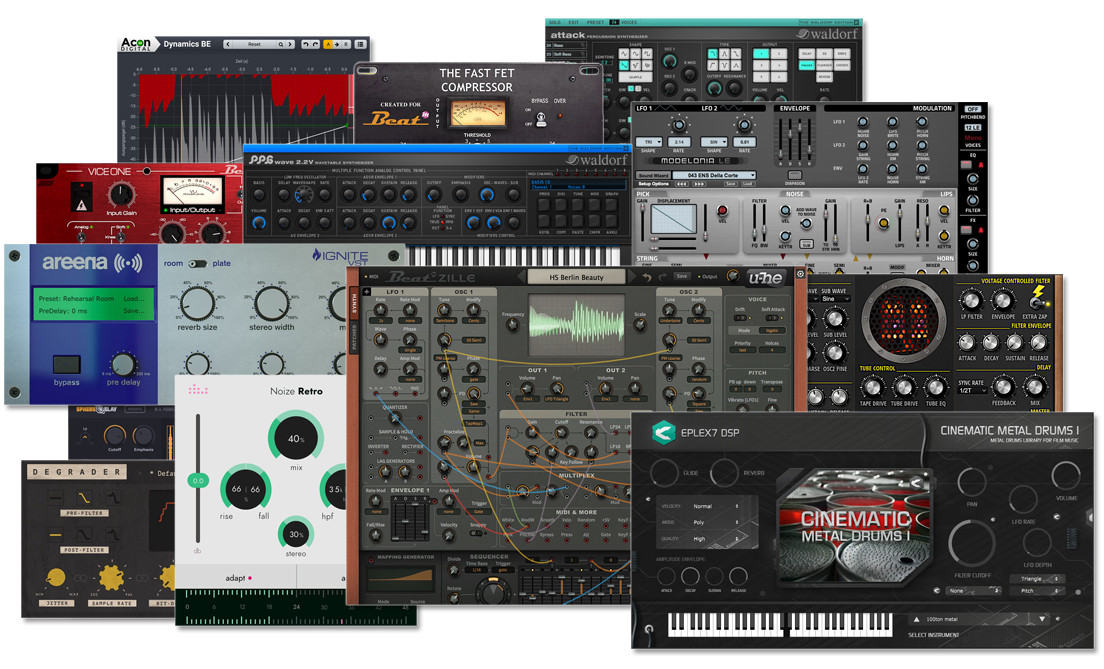Image resolution: width=1104 pixels, height=669 pixels.
Task: Go to previous preset in Acon Dynamics BE
Action: point(228,44)
